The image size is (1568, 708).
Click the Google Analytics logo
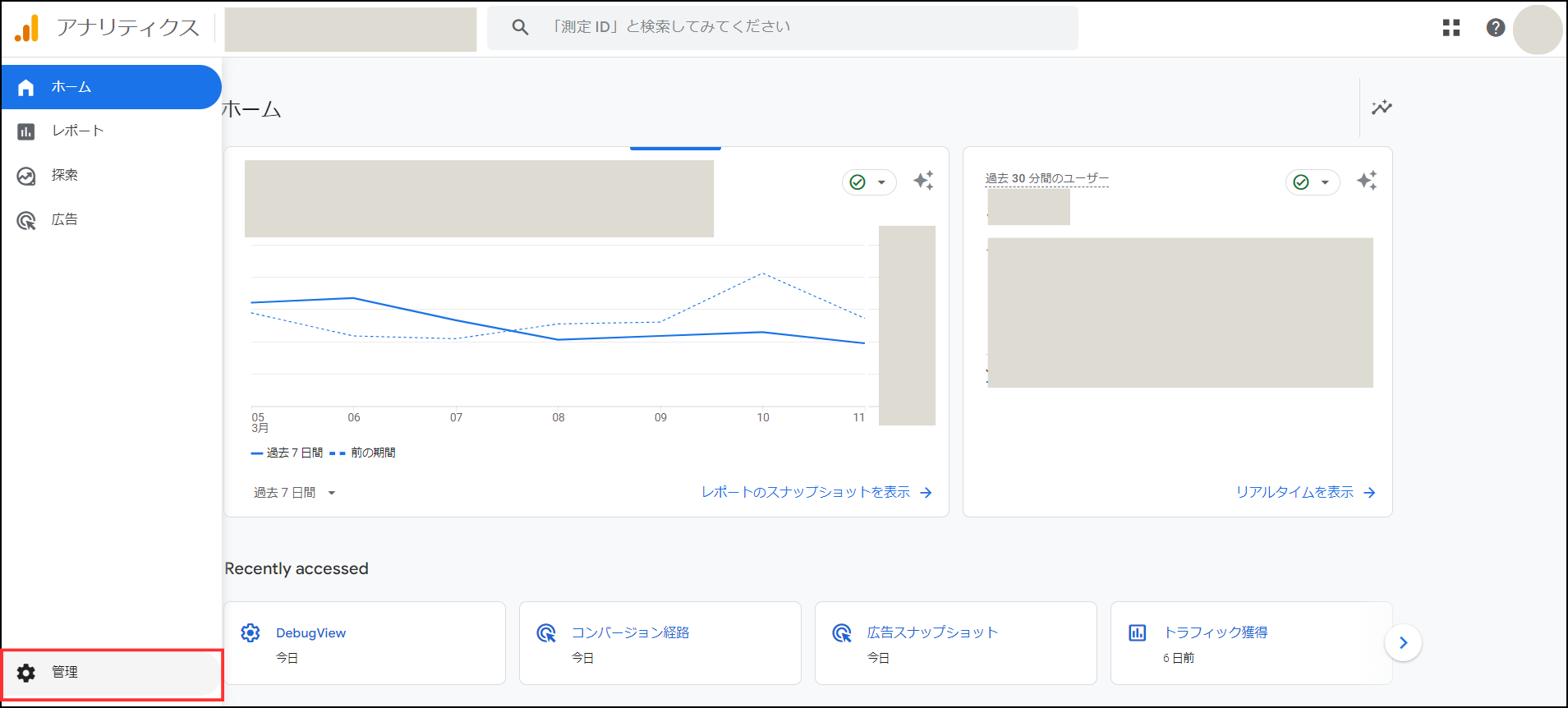tap(26, 28)
